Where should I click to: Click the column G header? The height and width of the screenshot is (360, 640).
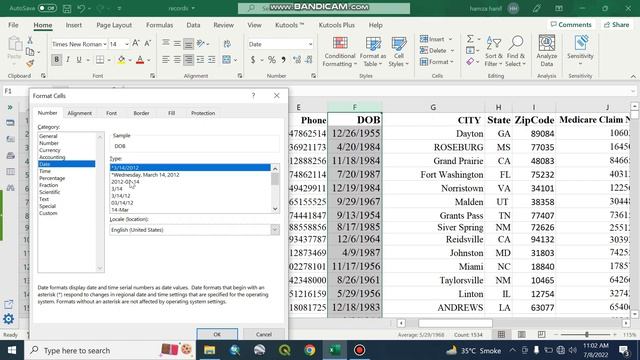(433, 107)
